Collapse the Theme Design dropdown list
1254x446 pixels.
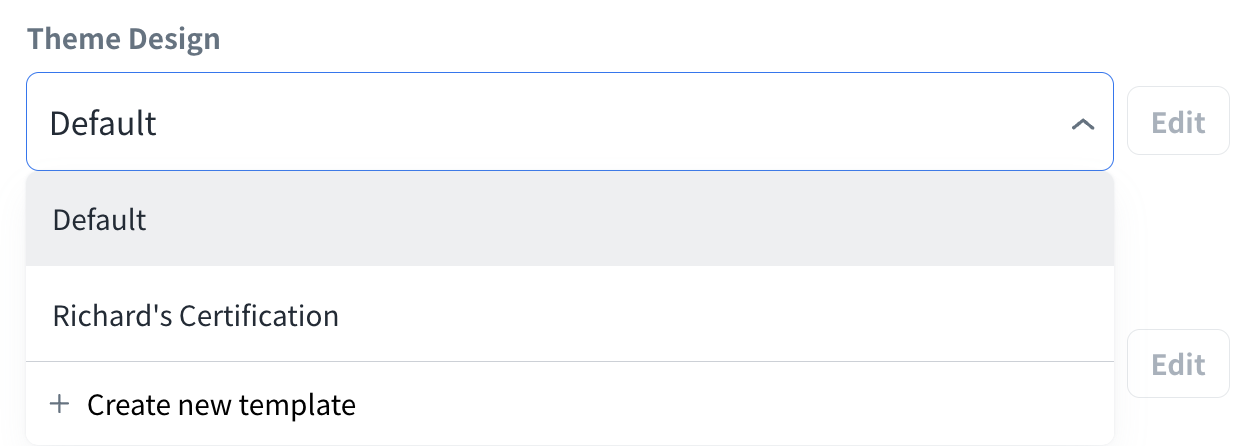pos(1082,125)
